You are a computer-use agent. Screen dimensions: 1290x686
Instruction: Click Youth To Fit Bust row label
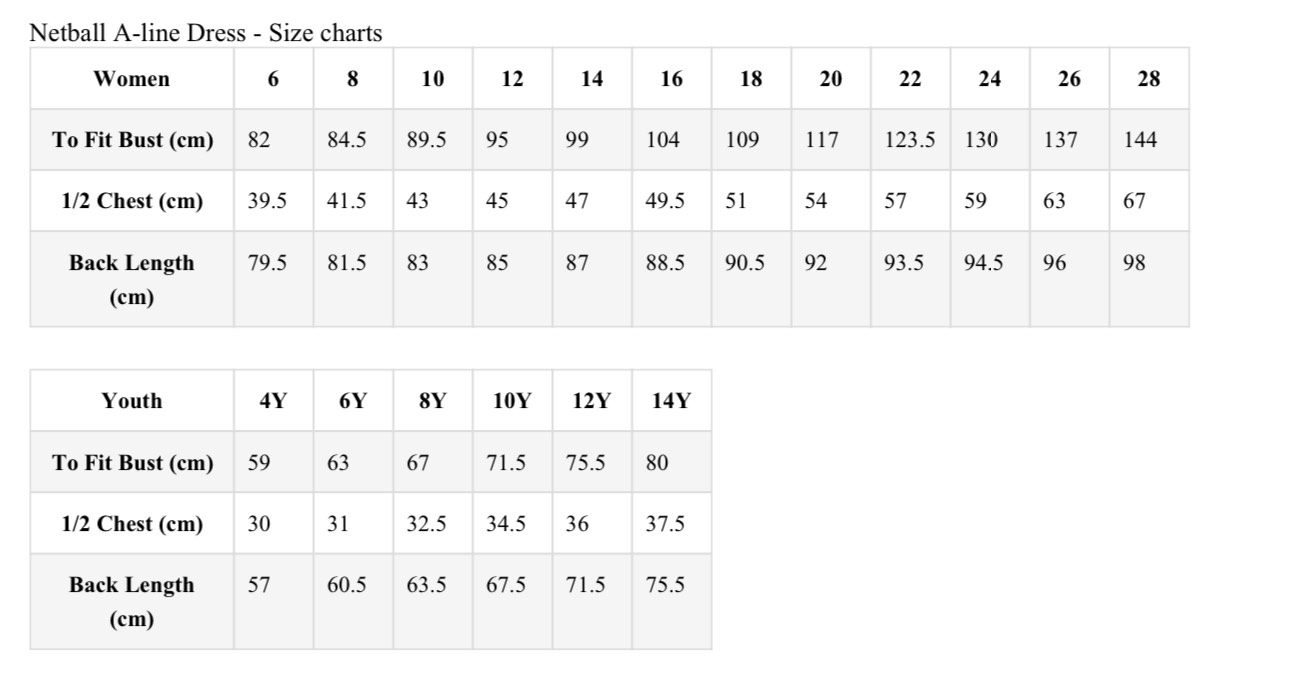132,462
